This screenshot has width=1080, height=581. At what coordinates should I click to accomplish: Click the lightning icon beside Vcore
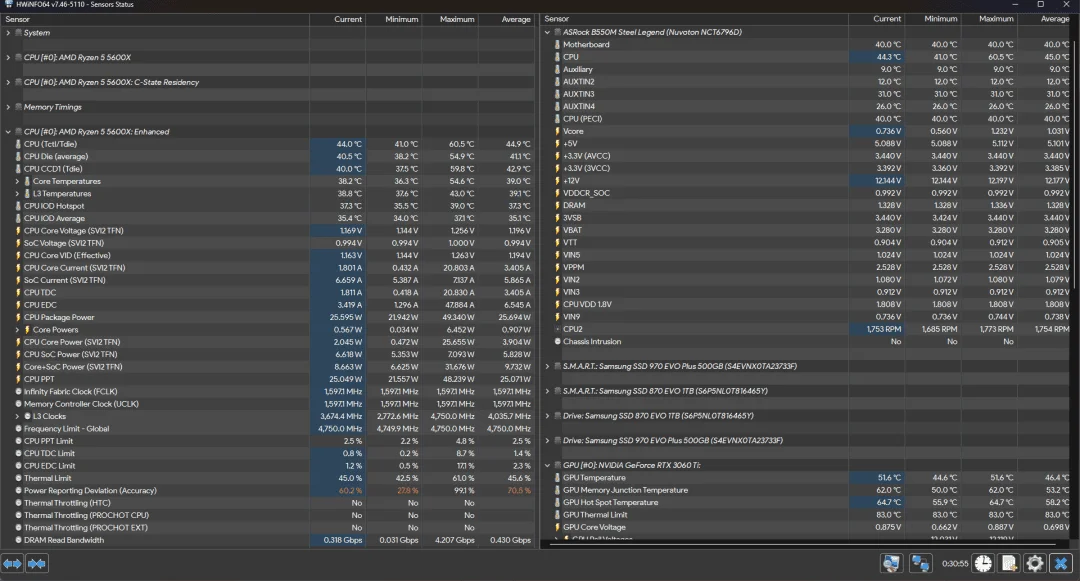(x=558, y=131)
